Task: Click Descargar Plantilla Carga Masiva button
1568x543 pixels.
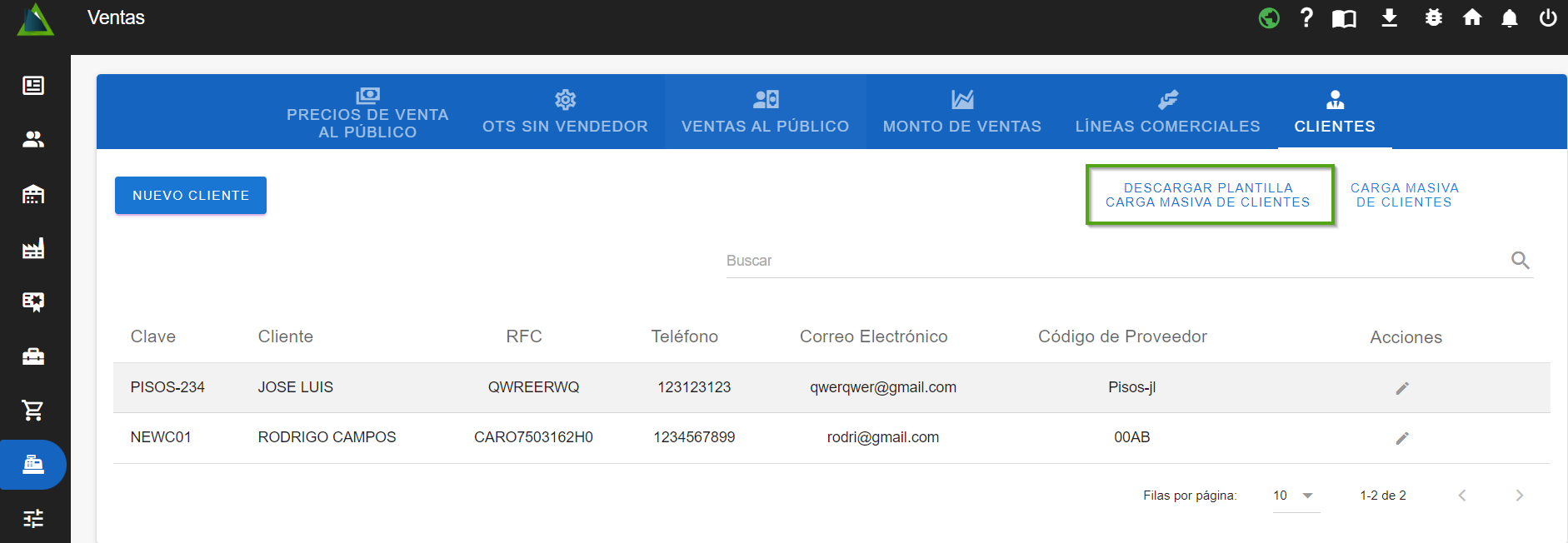Action: (1208, 196)
